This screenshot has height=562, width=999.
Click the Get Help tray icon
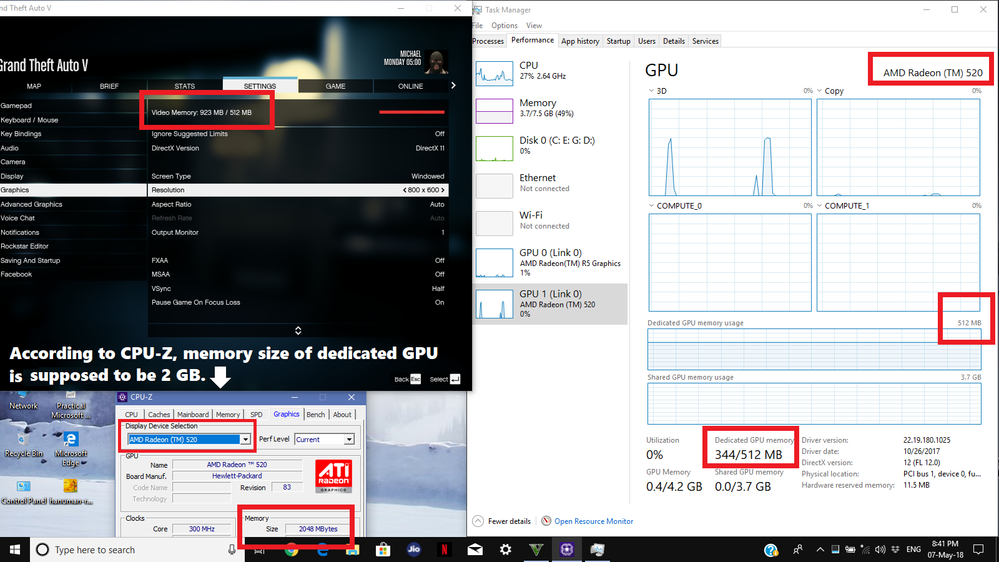770,550
